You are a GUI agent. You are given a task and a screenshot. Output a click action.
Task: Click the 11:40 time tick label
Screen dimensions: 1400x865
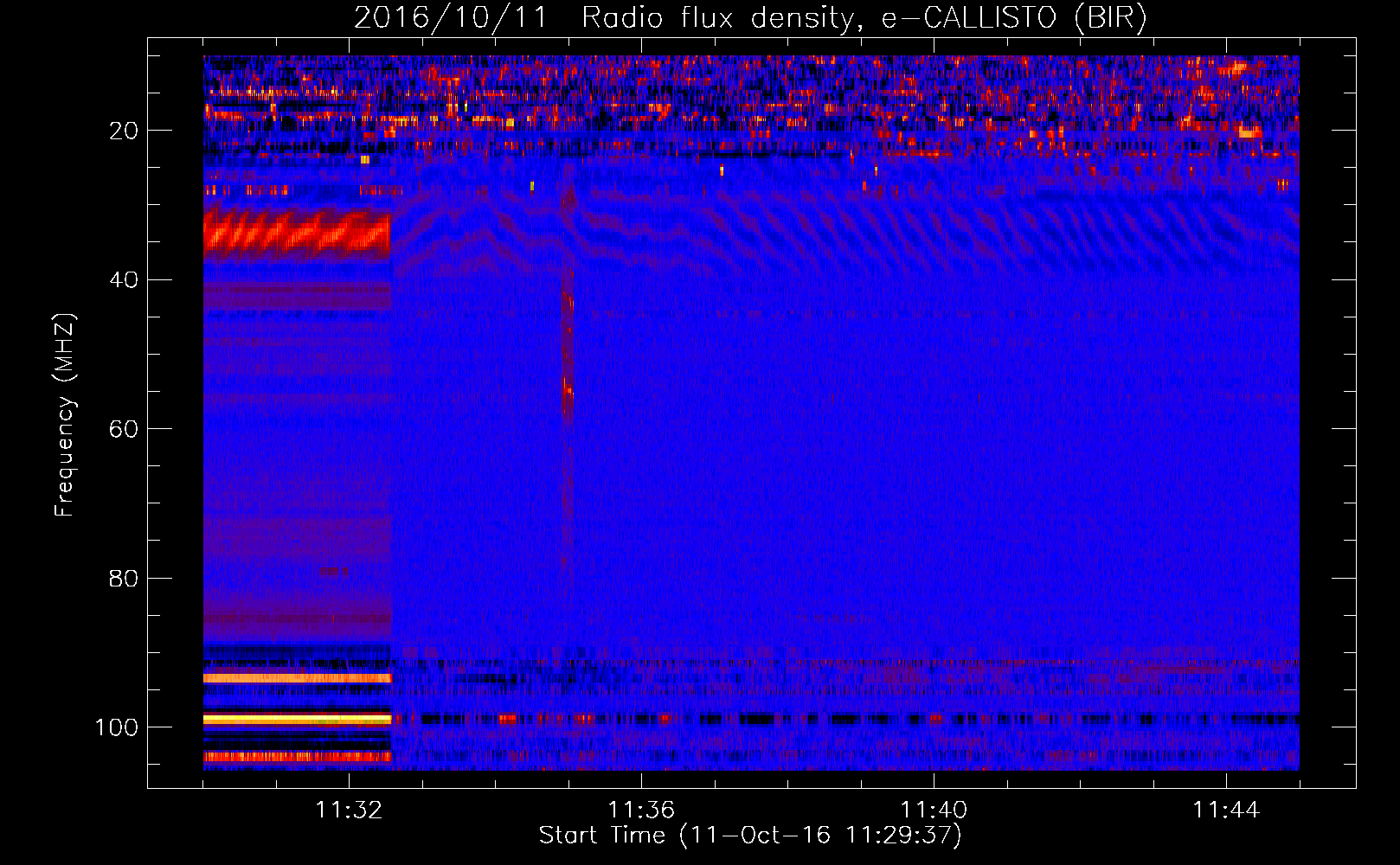coord(934,811)
